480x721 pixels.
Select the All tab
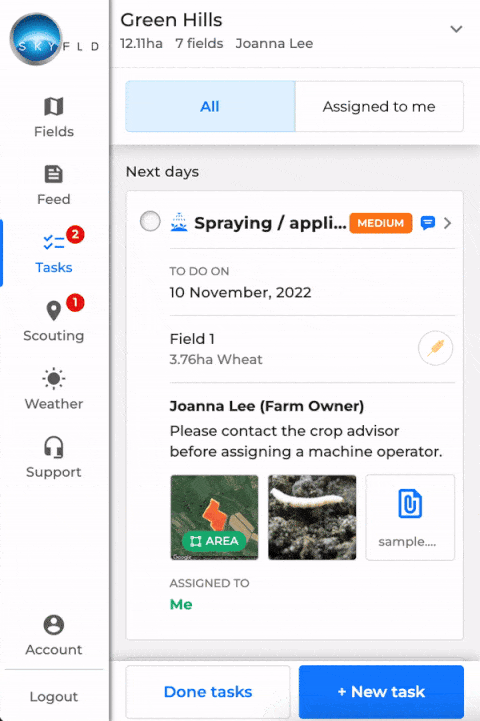[x=210, y=106]
